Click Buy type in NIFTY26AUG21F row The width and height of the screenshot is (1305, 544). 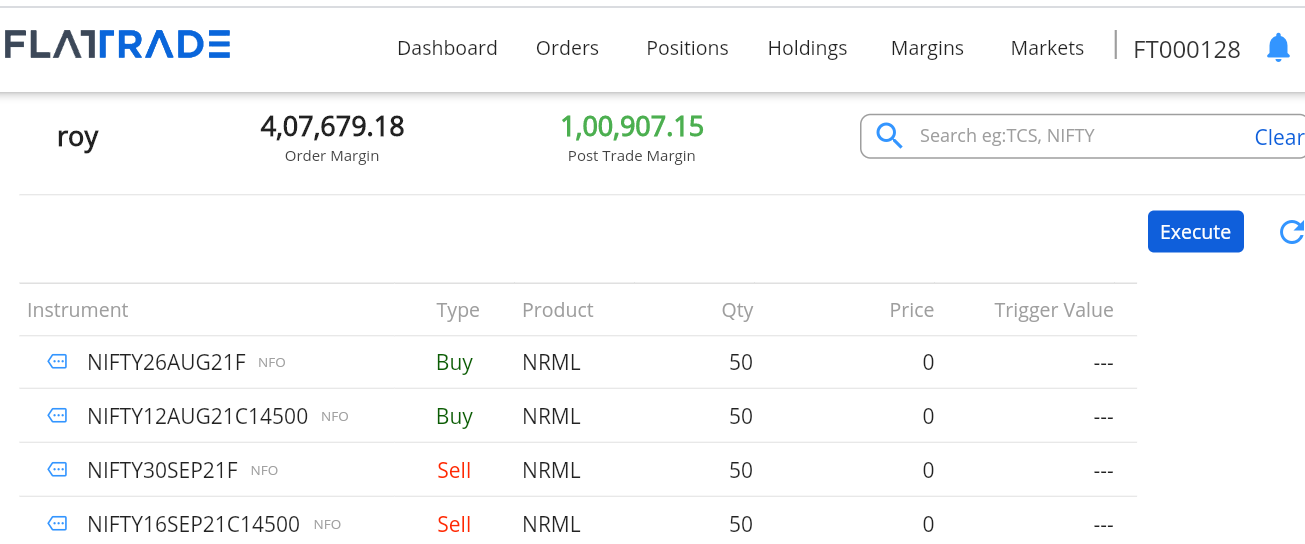coord(454,363)
